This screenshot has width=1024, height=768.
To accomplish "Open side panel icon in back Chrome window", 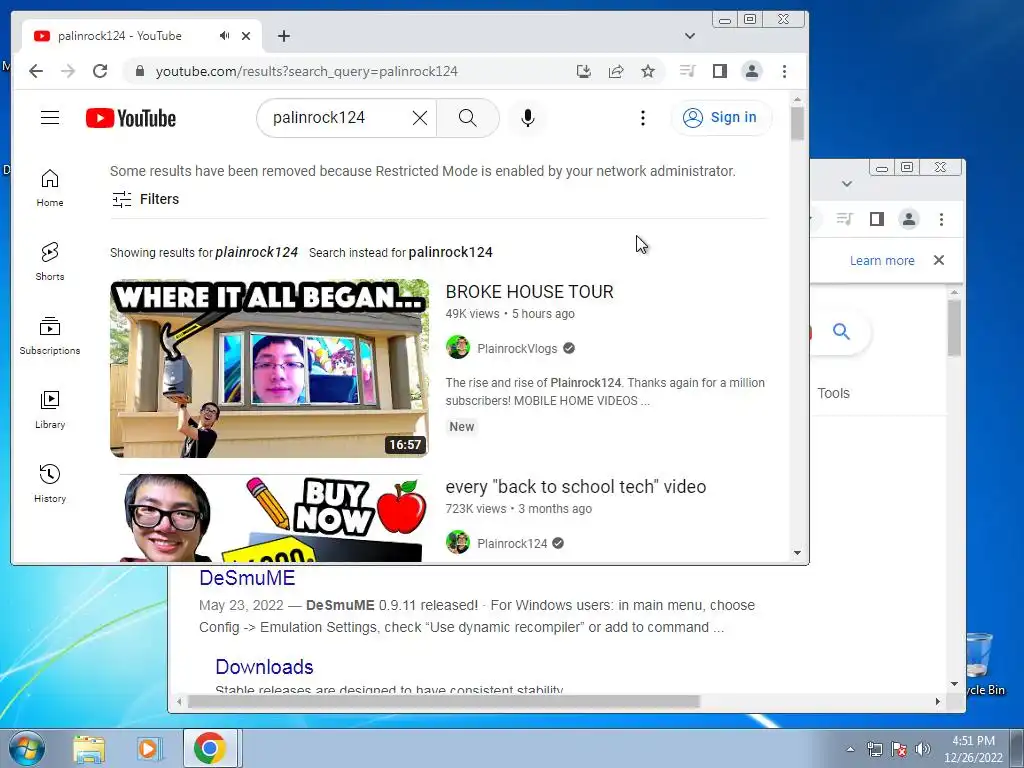I will [876, 219].
